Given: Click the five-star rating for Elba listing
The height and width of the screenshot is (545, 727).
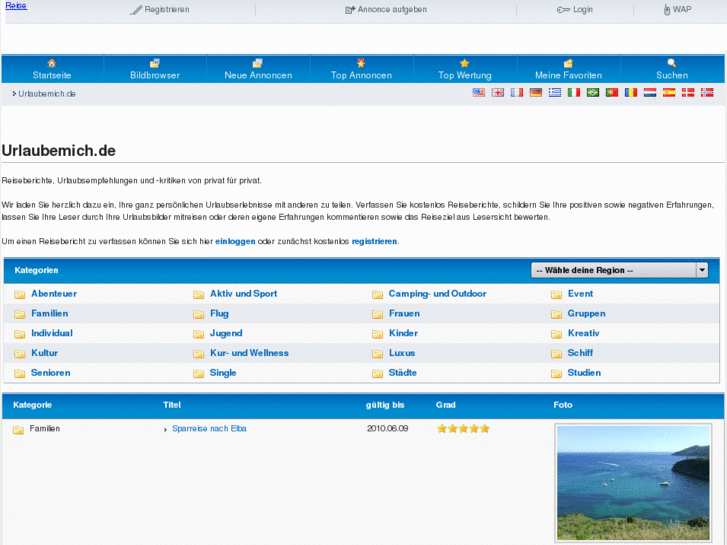Looking at the screenshot, I should tap(463, 428).
